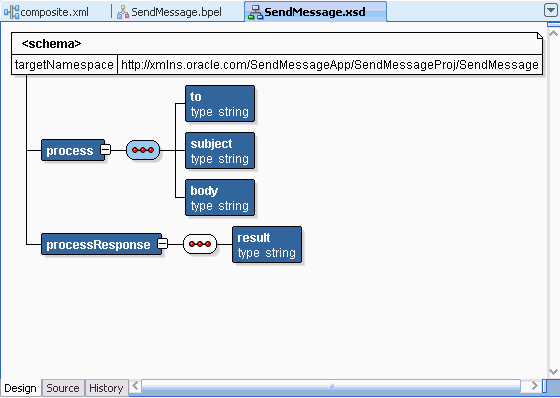Select the subject element node
560x398 pixels.
click(x=220, y=150)
